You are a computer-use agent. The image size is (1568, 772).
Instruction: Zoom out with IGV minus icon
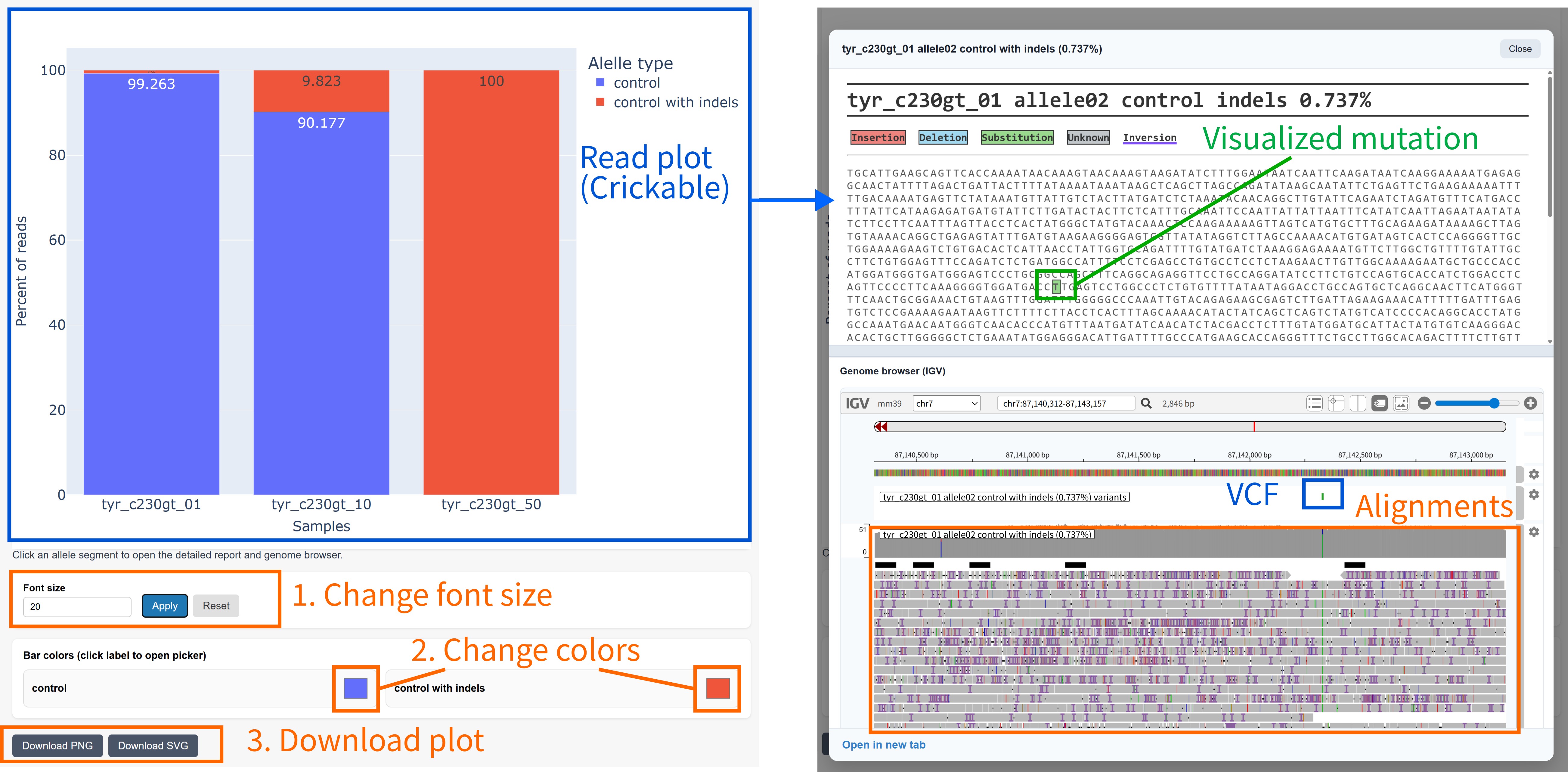[x=1424, y=403]
